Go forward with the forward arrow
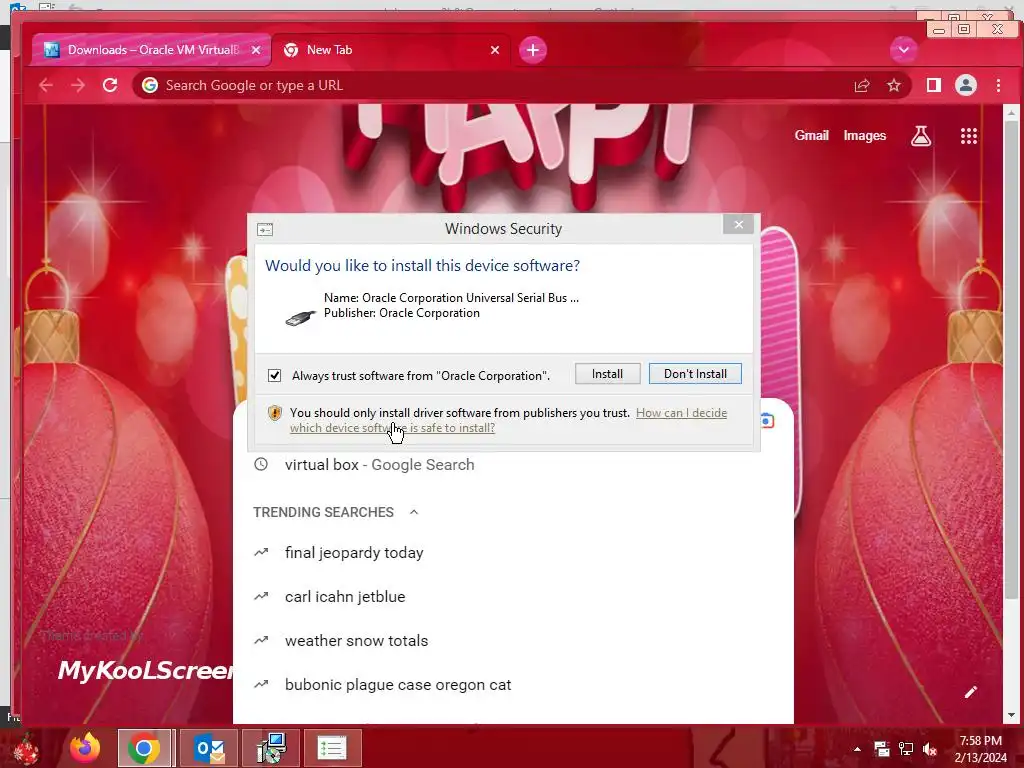This screenshot has width=1024, height=768. [78, 85]
